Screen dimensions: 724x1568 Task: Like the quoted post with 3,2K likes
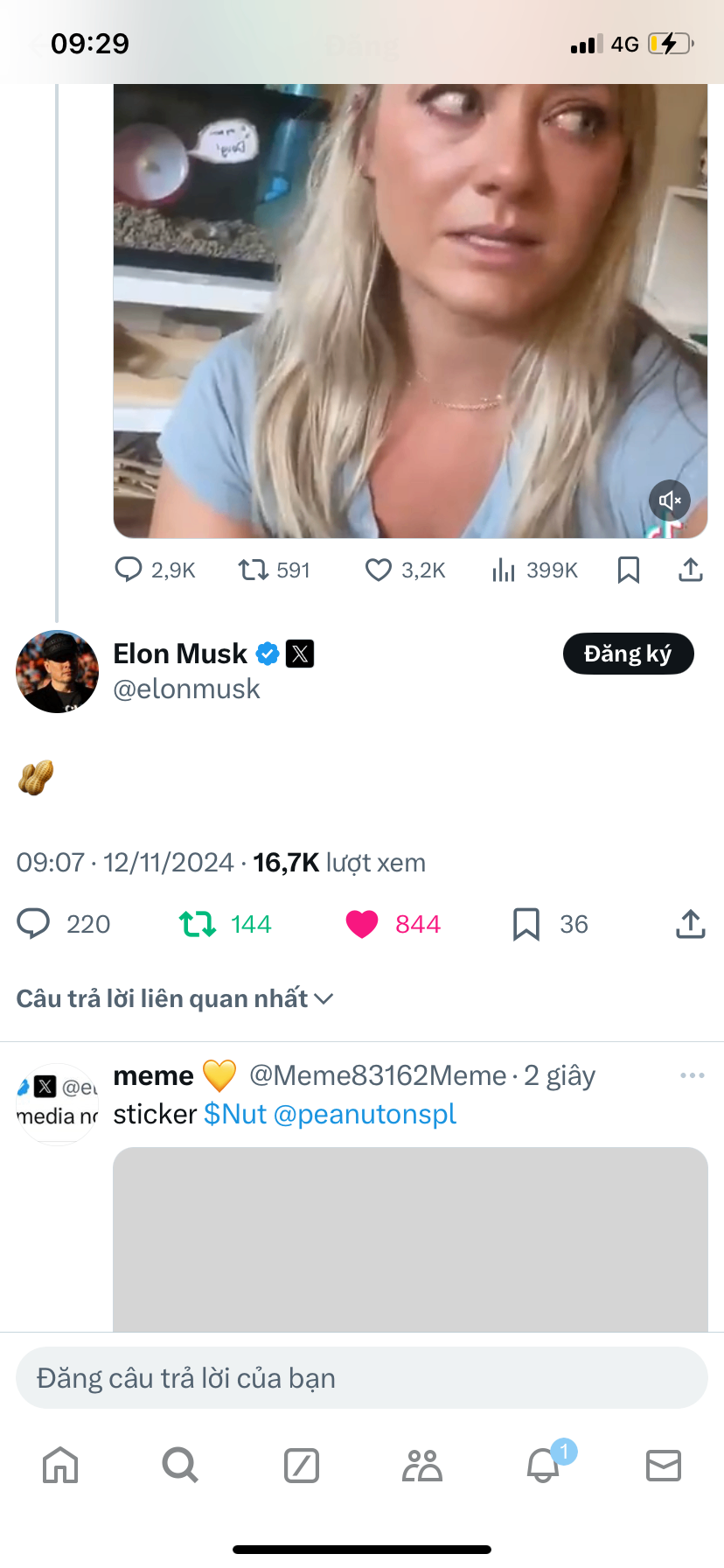click(379, 570)
